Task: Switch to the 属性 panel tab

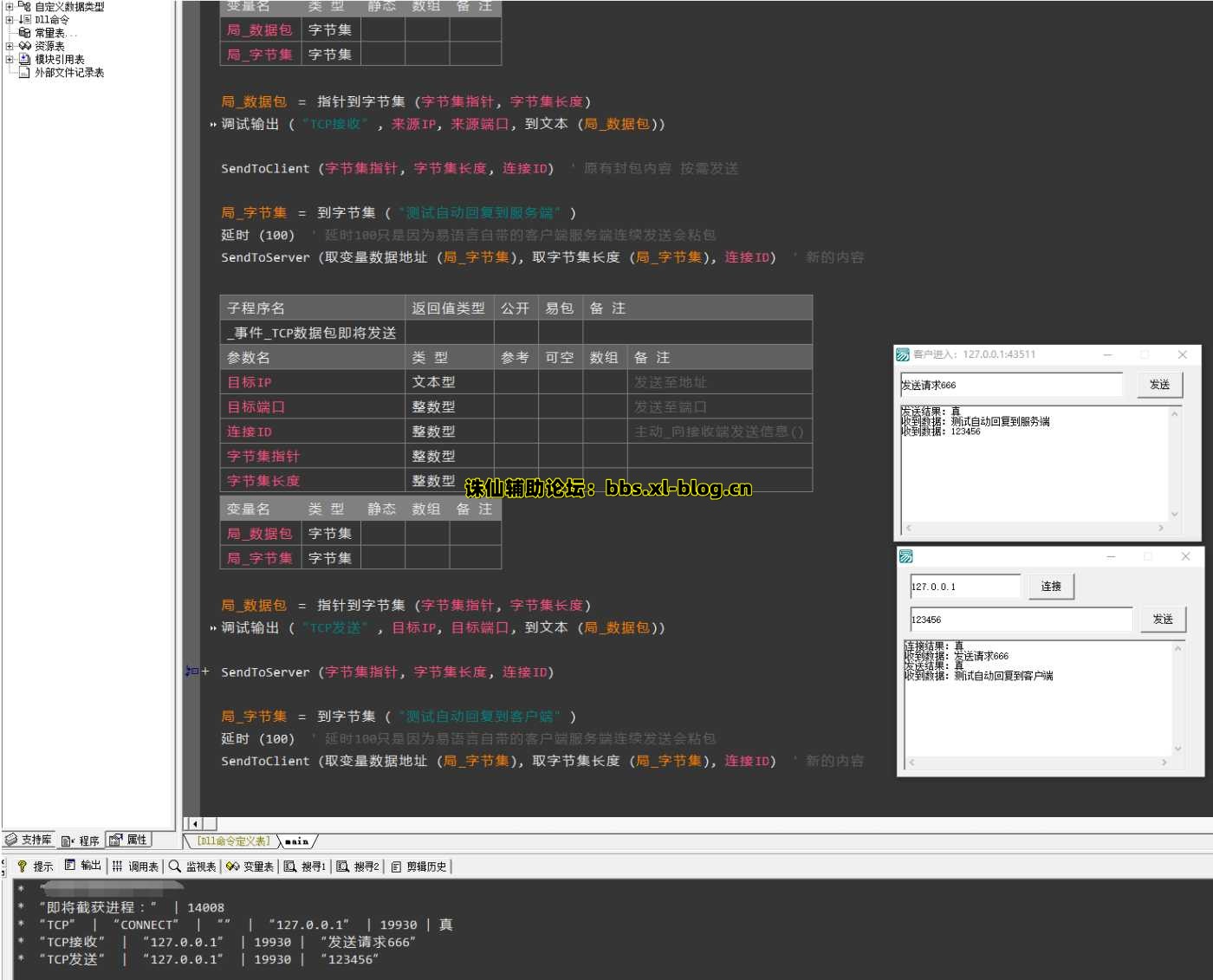Action: click(x=128, y=840)
